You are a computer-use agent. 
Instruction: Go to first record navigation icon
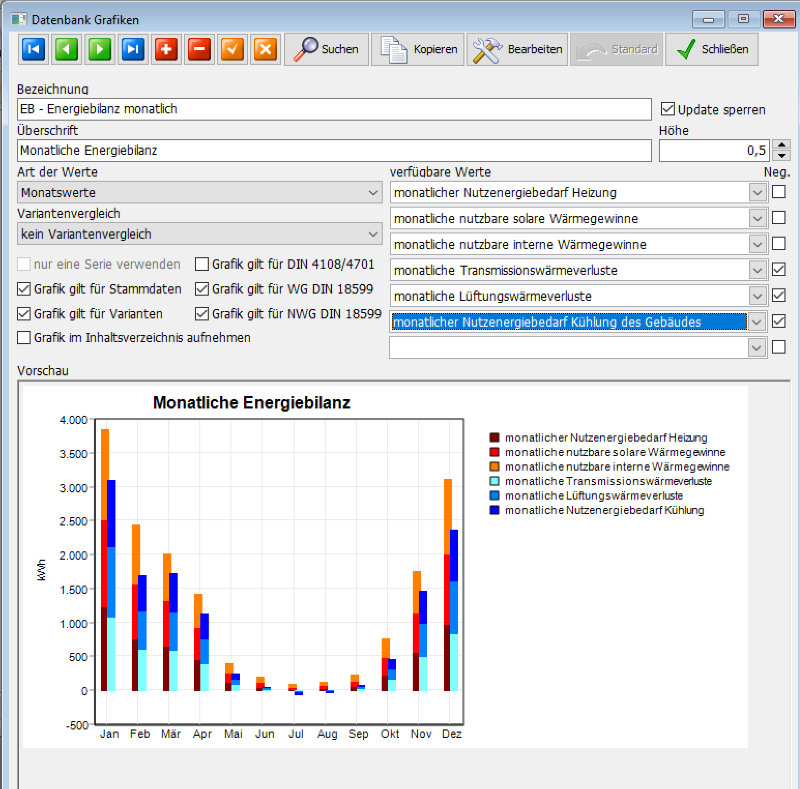click(32, 49)
